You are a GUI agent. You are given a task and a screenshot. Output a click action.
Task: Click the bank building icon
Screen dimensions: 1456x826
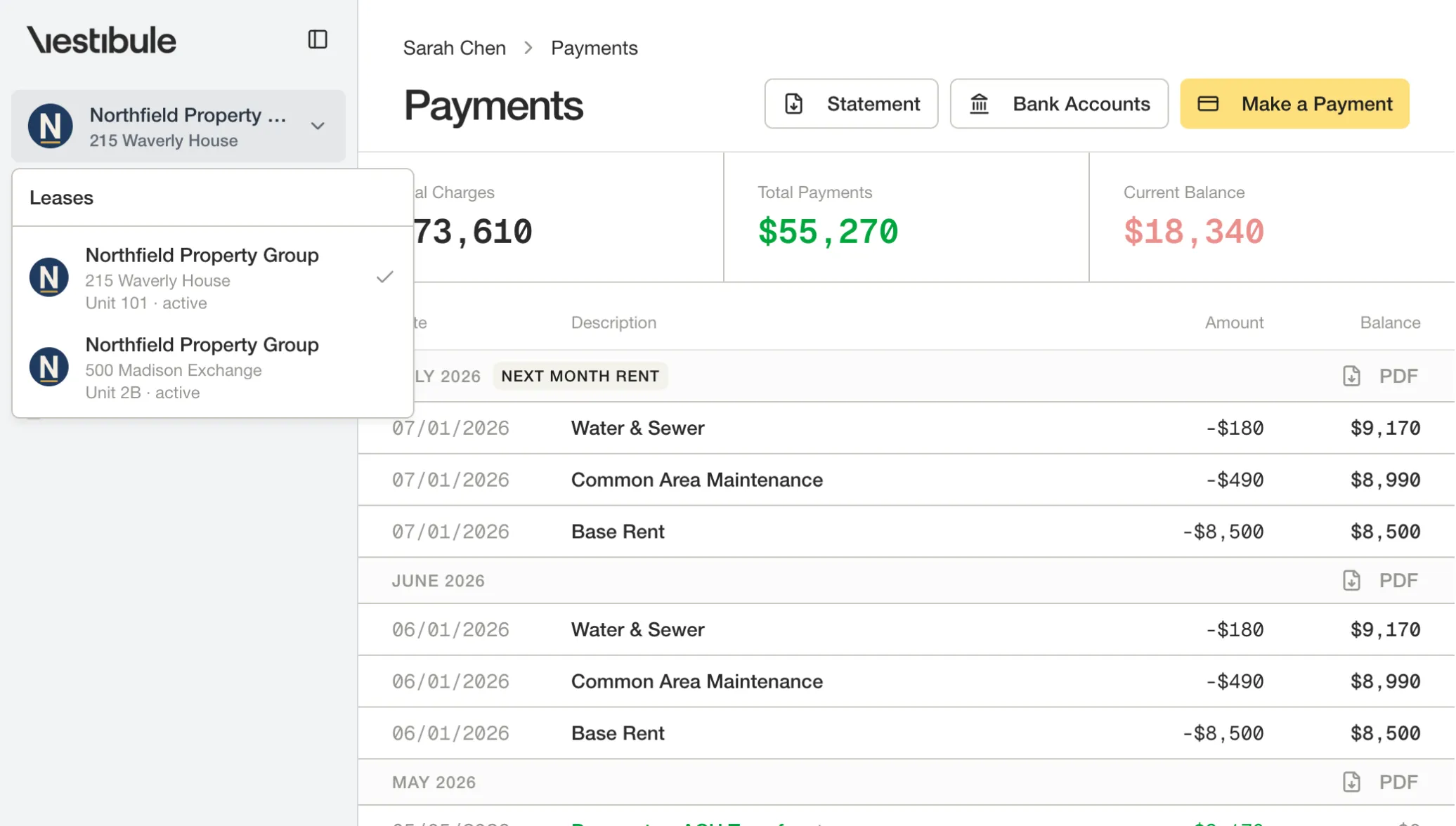click(979, 104)
